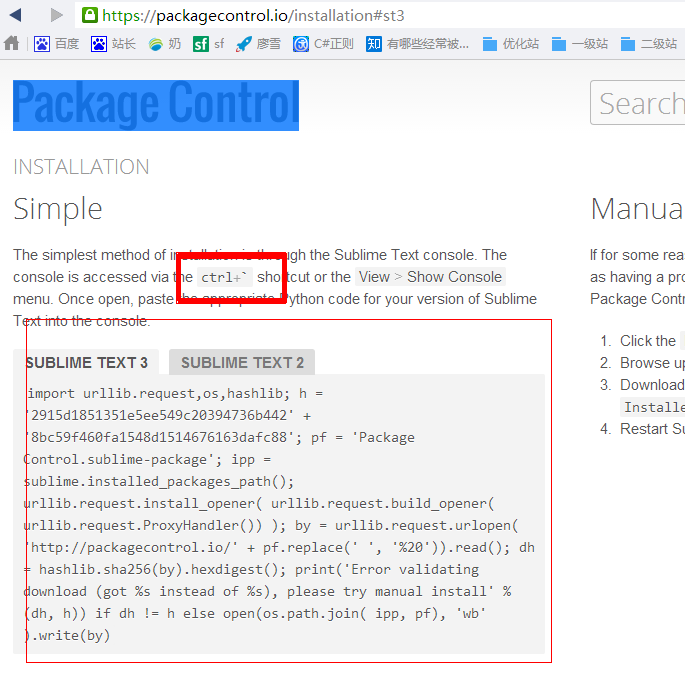
Task: Open the sf bookmark
Action: pyautogui.click(x=208, y=44)
